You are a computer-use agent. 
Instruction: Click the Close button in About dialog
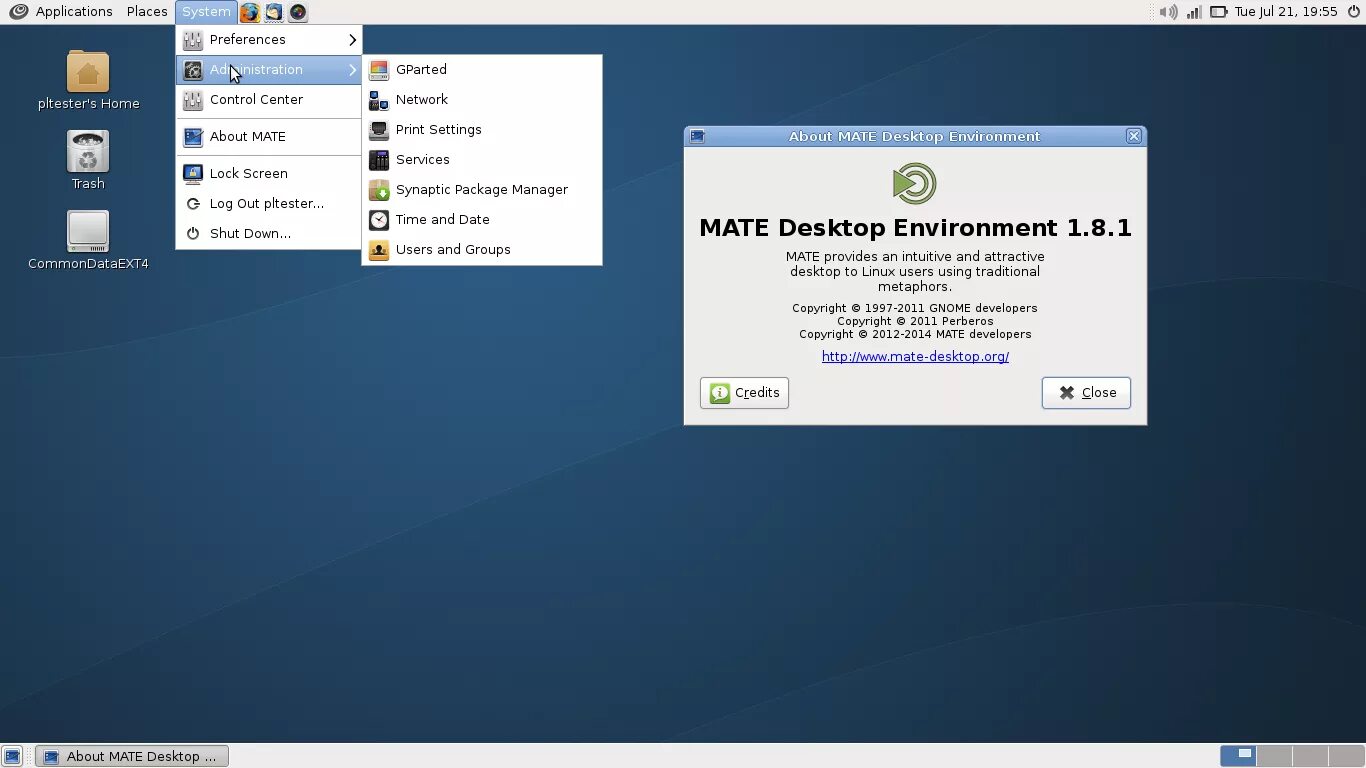[x=1086, y=393]
